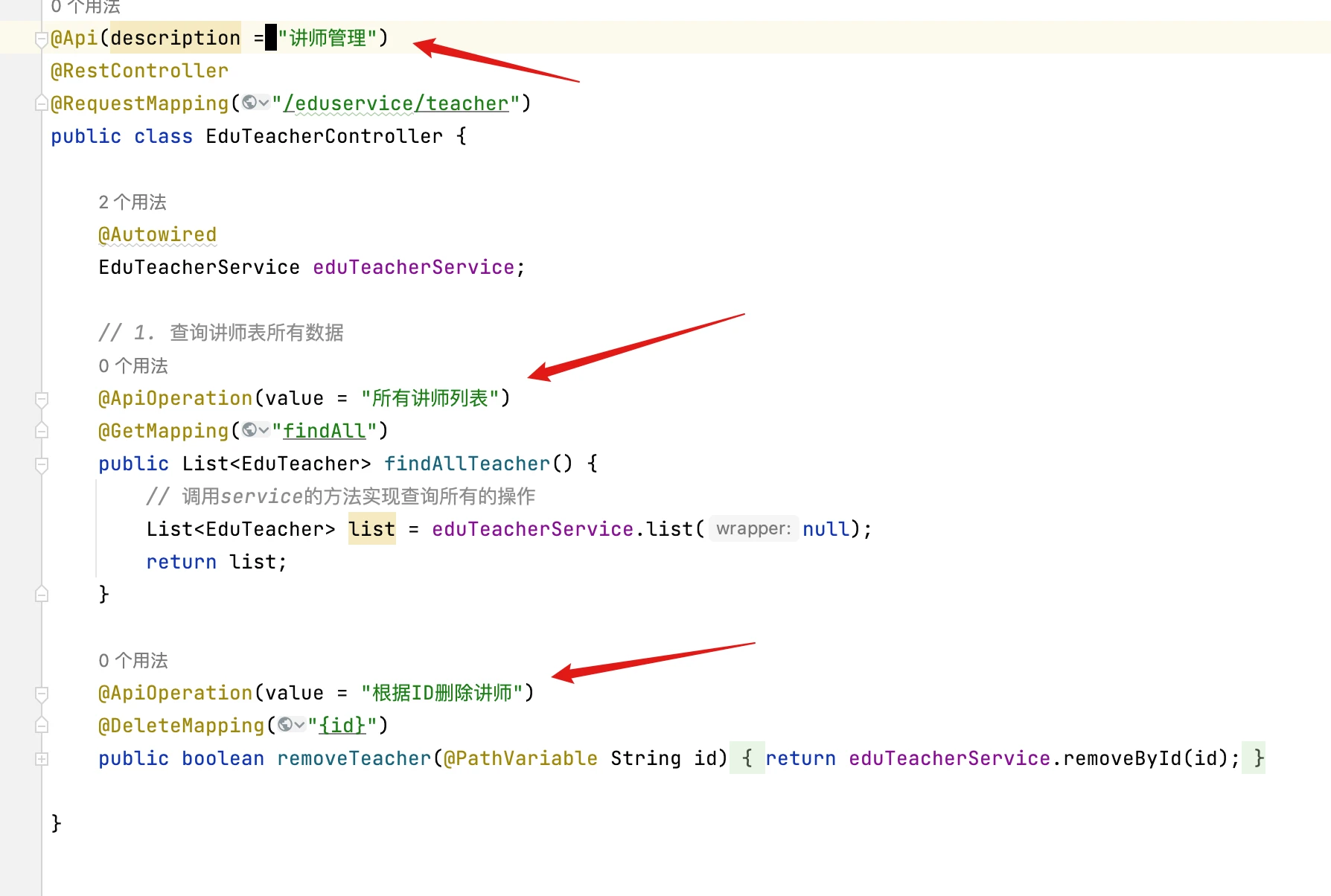Click the highlighted 'list' variable

372,529
